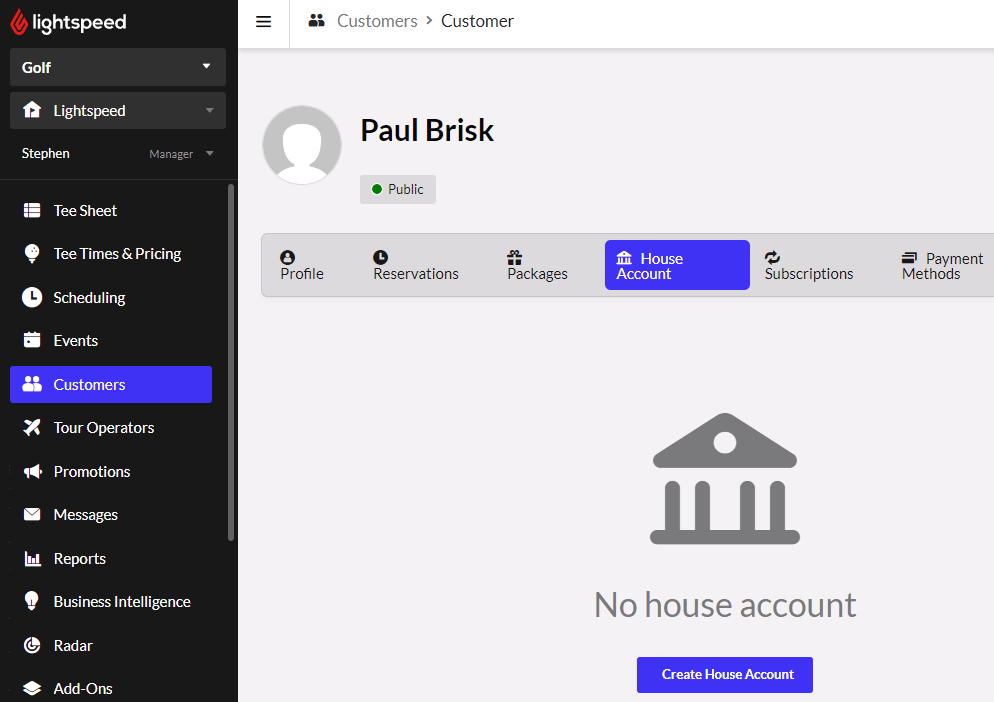Viewport: 994px width, 702px height.
Task: Open Tee Sheet in sidebar
Action: click(111, 211)
